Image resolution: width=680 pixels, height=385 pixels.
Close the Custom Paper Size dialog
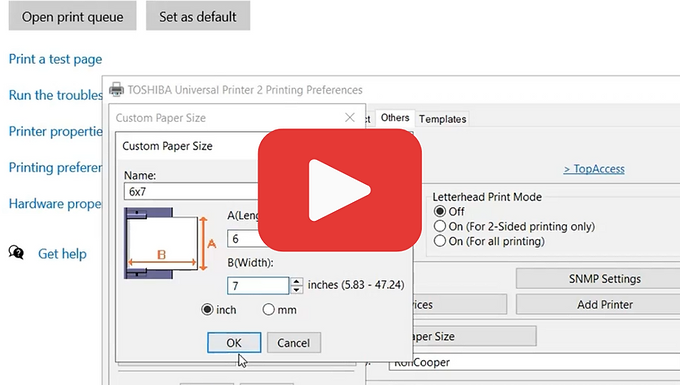(350, 117)
